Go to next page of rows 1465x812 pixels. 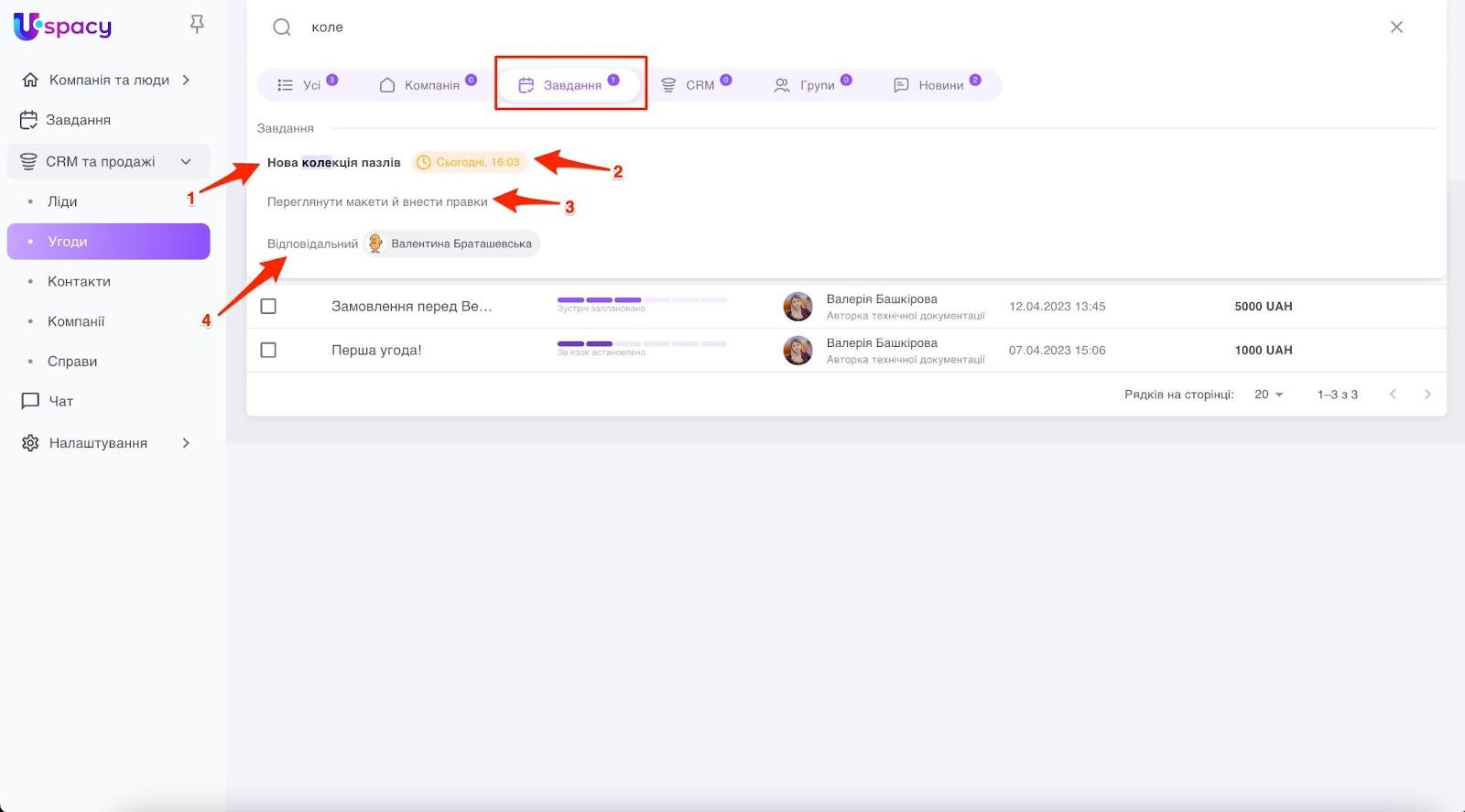pyautogui.click(x=1427, y=395)
